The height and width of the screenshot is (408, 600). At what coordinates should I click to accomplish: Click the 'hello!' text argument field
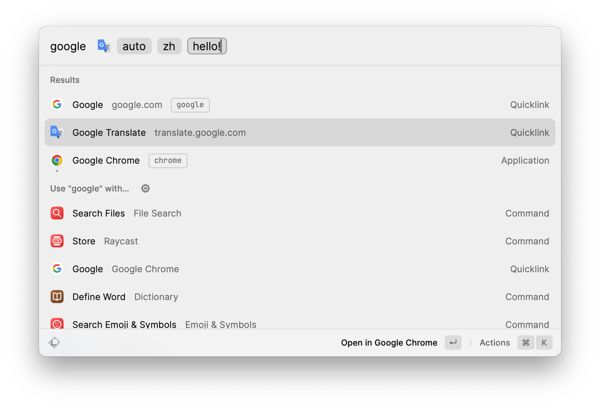point(207,46)
